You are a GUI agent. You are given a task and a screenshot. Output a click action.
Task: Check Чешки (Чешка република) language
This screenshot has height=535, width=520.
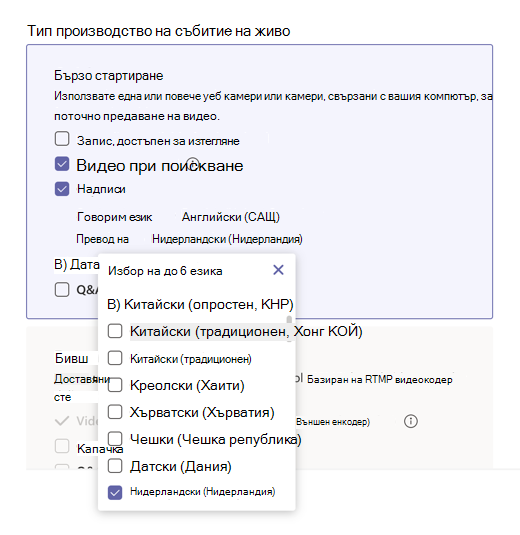[115, 439]
